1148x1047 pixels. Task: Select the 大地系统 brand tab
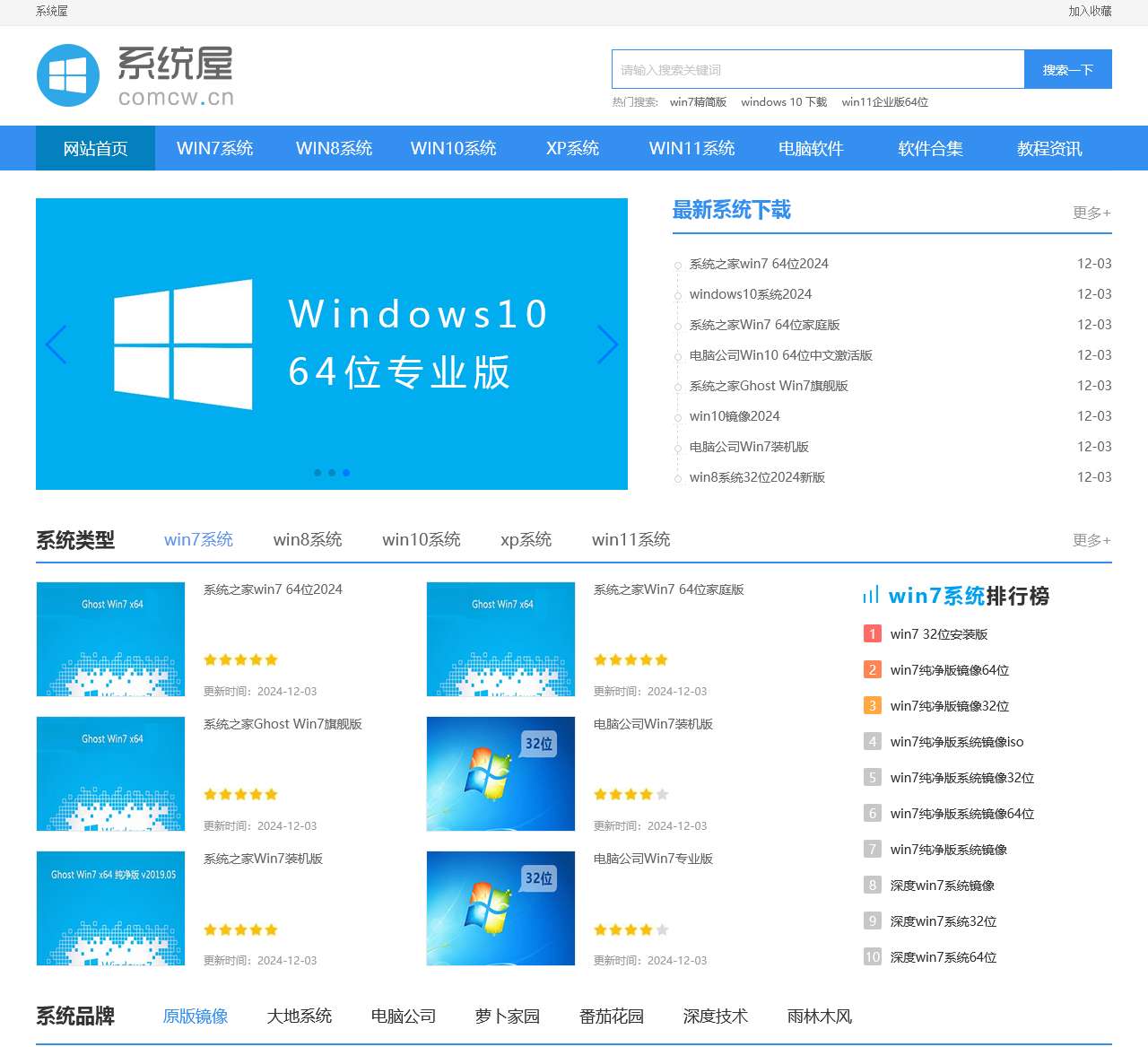pos(300,1016)
